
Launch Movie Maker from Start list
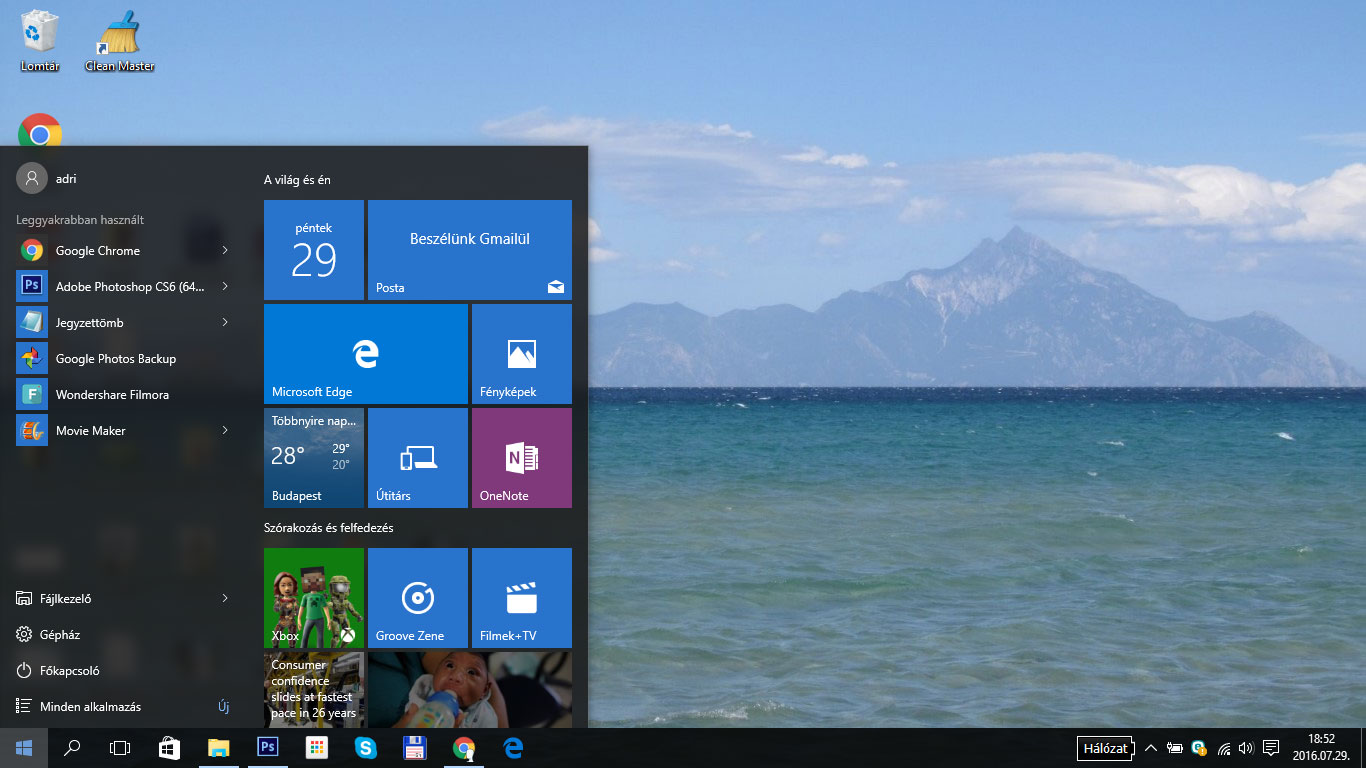coord(125,430)
